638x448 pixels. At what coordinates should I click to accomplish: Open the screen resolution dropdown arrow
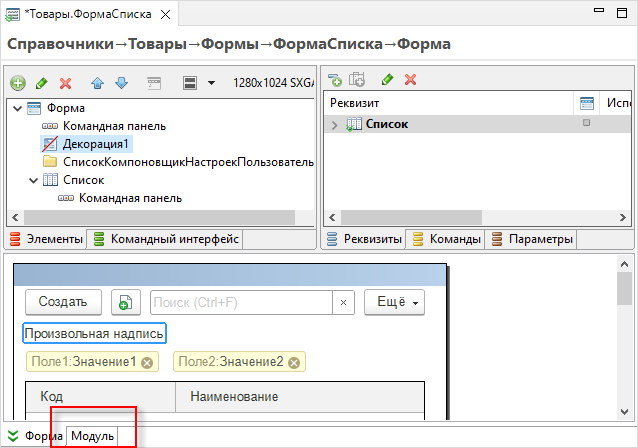(211, 83)
